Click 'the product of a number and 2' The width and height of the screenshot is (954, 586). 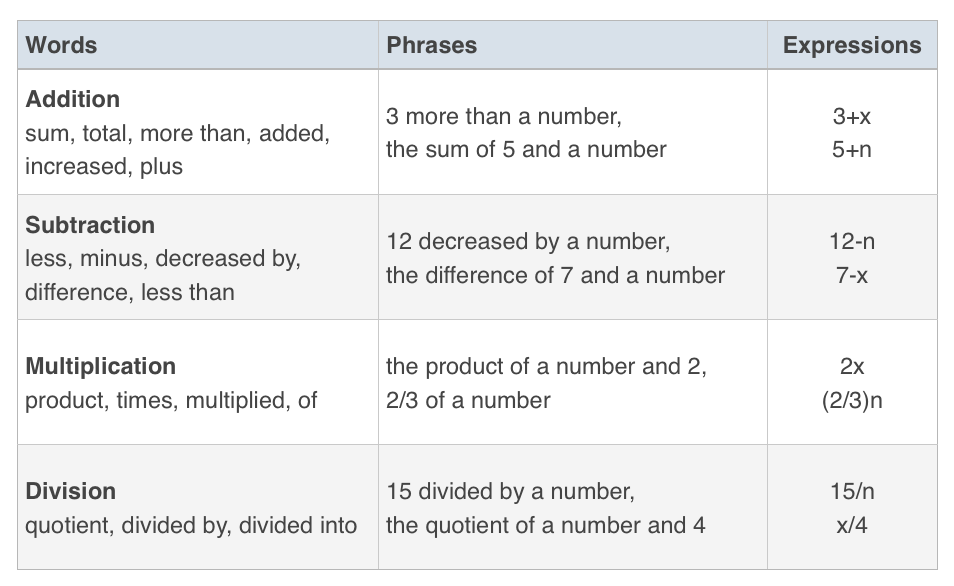[546, 367]
